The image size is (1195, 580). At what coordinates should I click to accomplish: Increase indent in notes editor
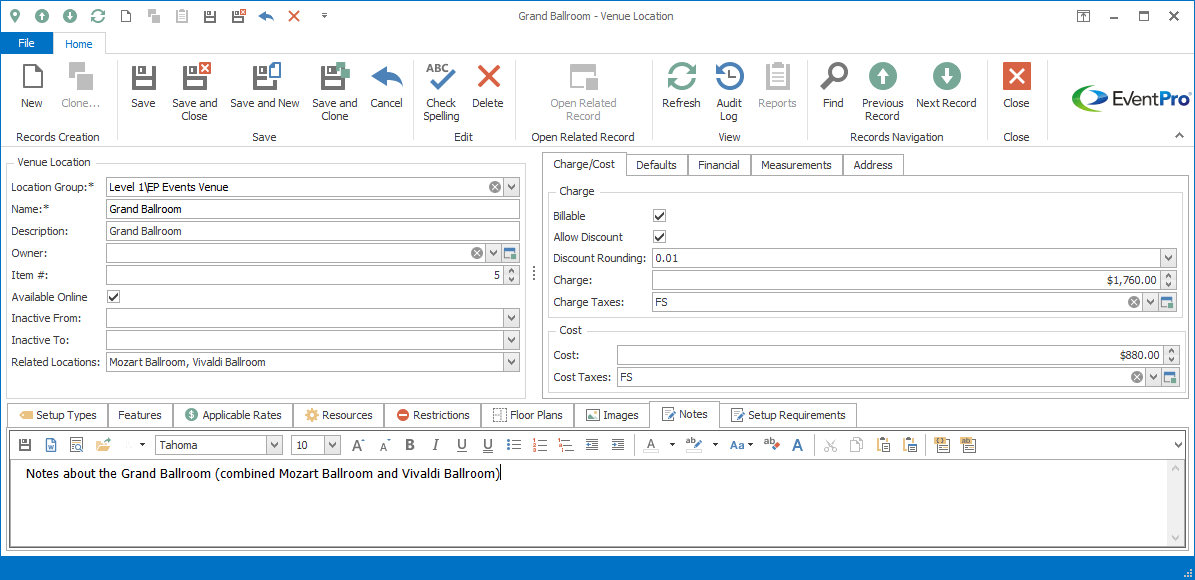pos(618,445)
